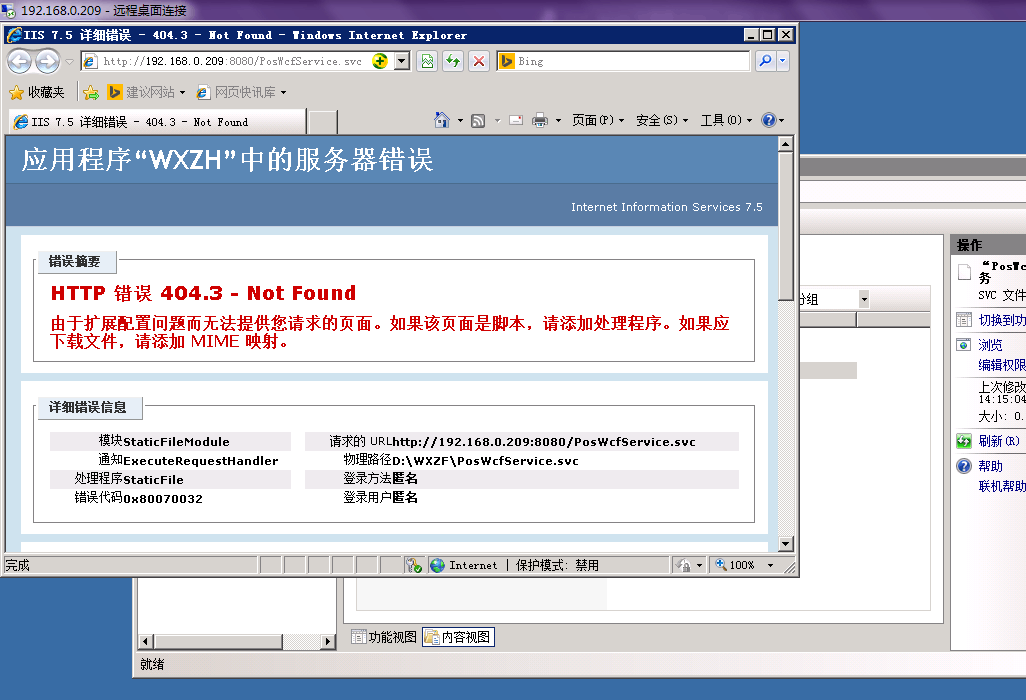Viewport: 1026px width, 700px height.
Task: Open the search provider options dropdown
Action: 782,61
